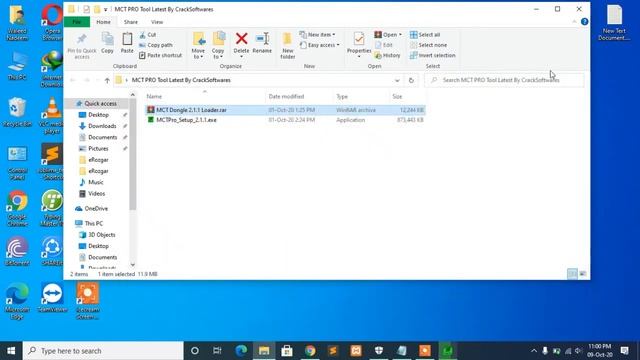The height and width of the screenshot is (360, 640).
Task: Click the Back navigation arrow
Action: point(73,80)
